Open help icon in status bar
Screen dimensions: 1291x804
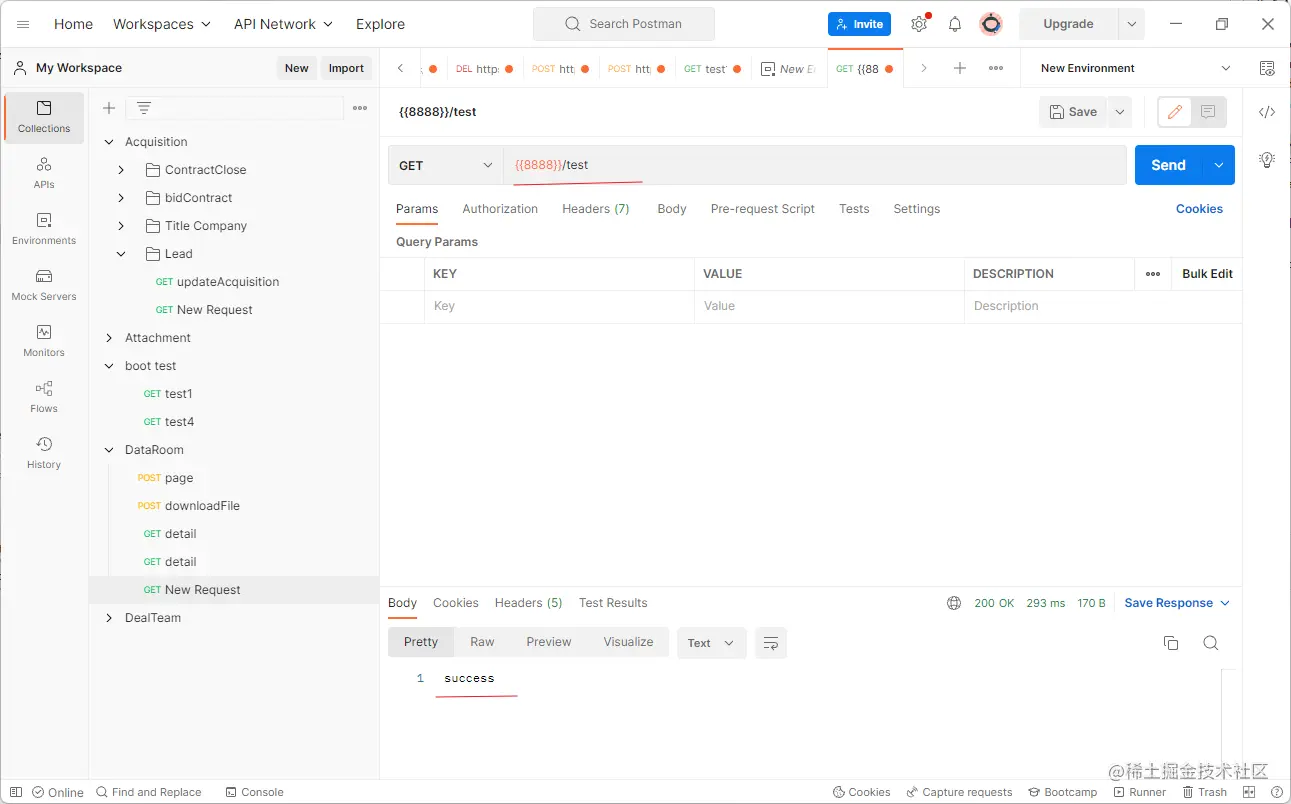tap(1277, 792)
